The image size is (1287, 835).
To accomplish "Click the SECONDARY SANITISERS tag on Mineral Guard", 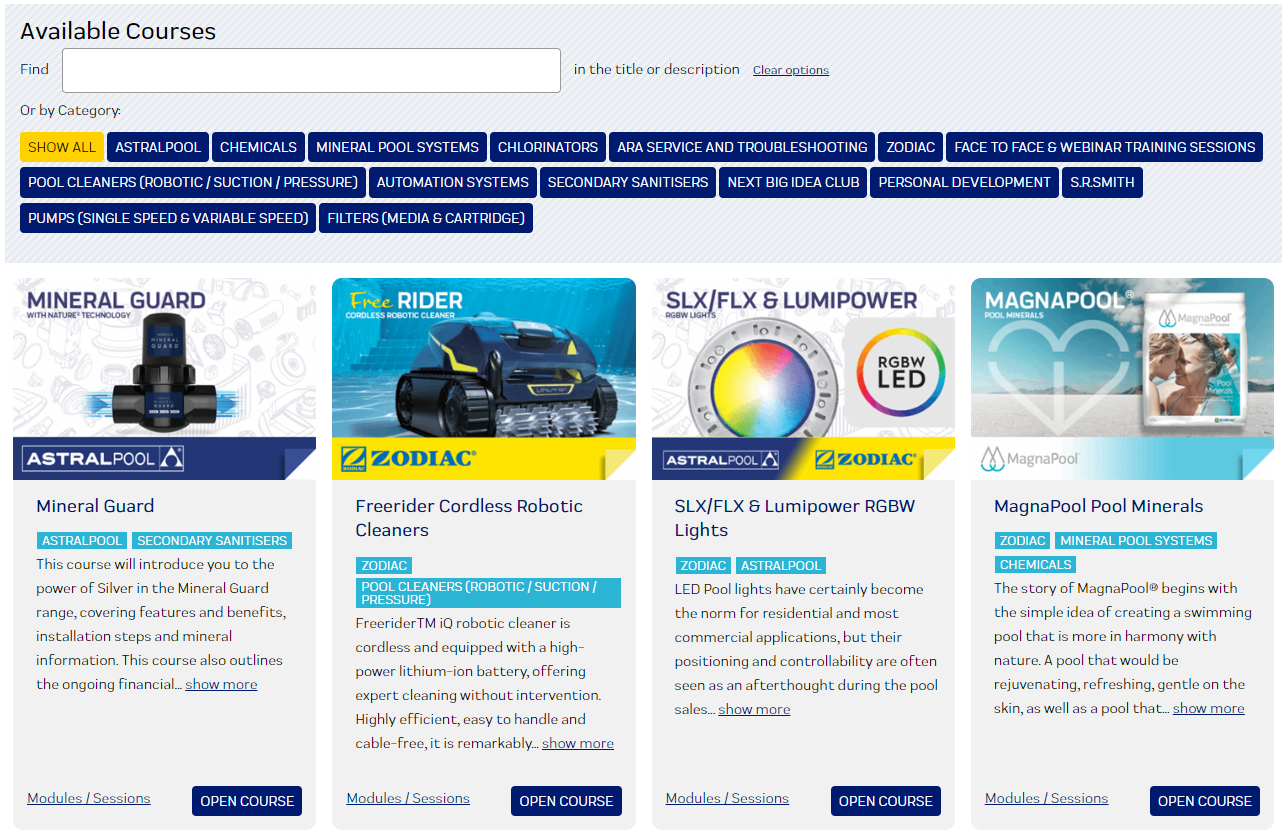I will click(212, 540).
